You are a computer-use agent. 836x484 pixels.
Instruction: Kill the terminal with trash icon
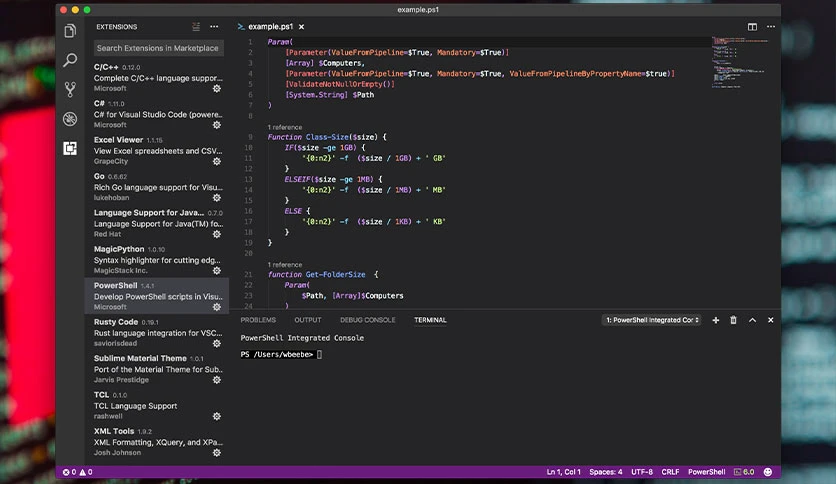(733, 320)
